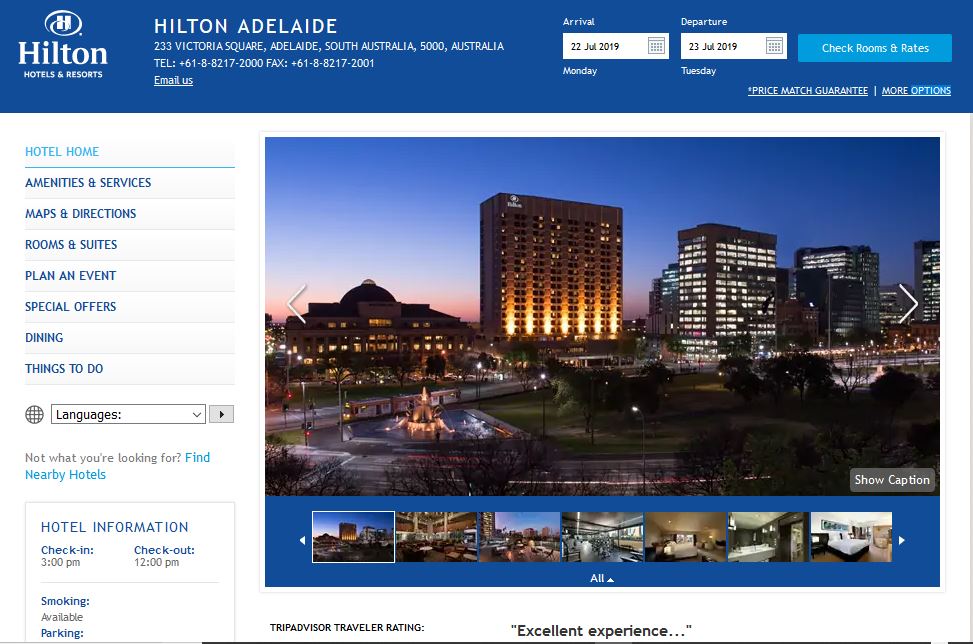This screenshot has height=644, width=973.
Task: Open the Languages dropdown
Action: pyautogui.click(x=128, y=414)
